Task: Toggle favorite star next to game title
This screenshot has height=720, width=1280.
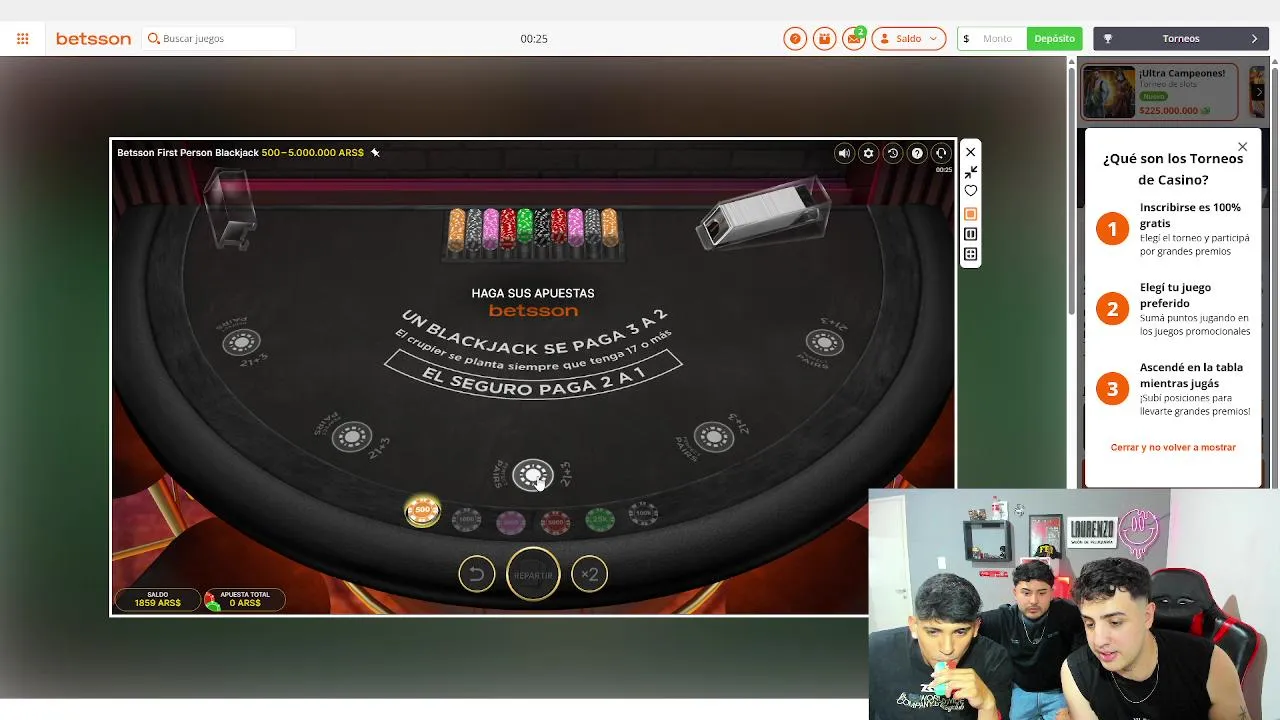Action: [x=375, y=153]
